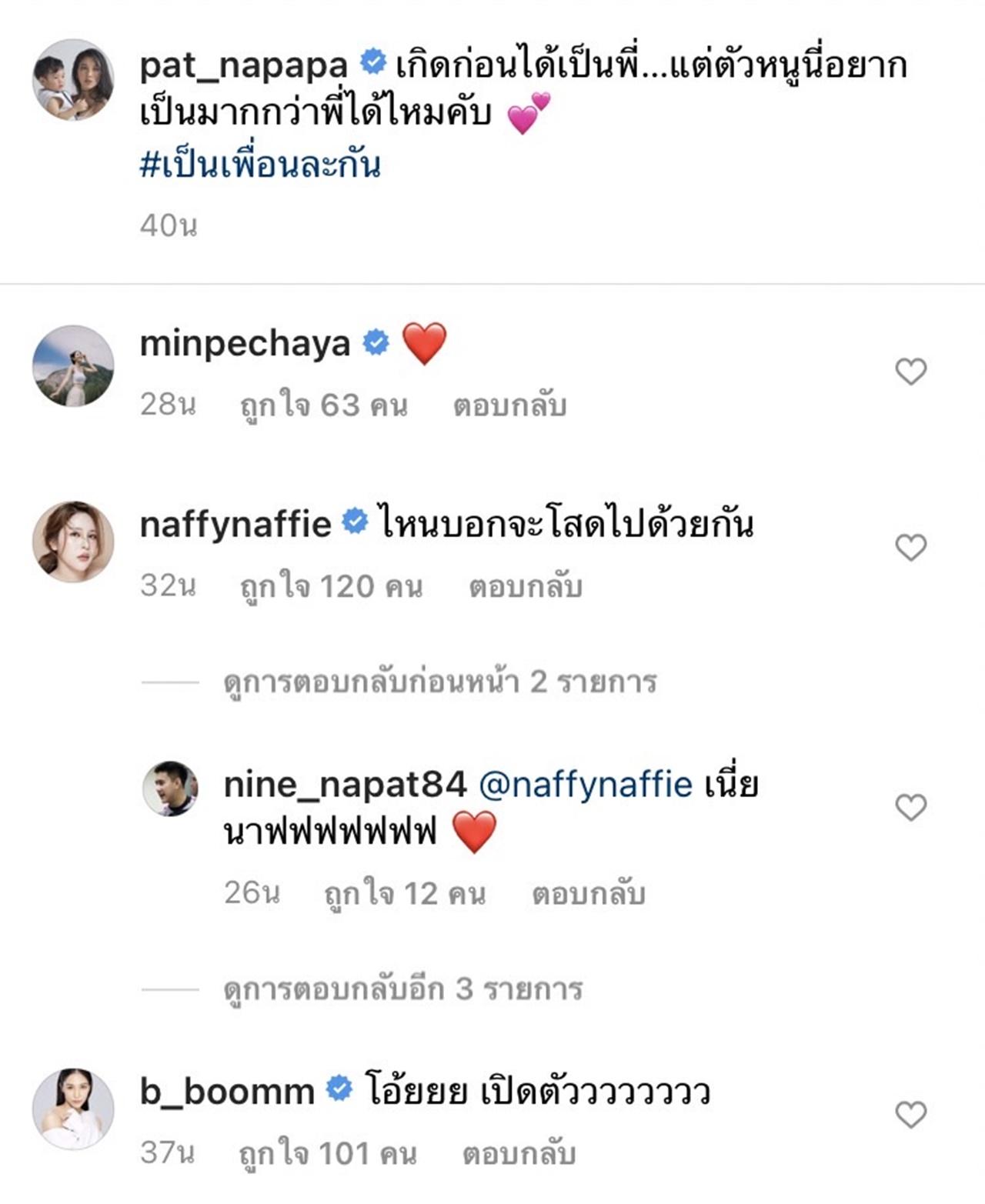The image size is (985, 1204).
Task: Open the #เป็นเพื่อนละกัน hashtag
Action: coord(260,165)
